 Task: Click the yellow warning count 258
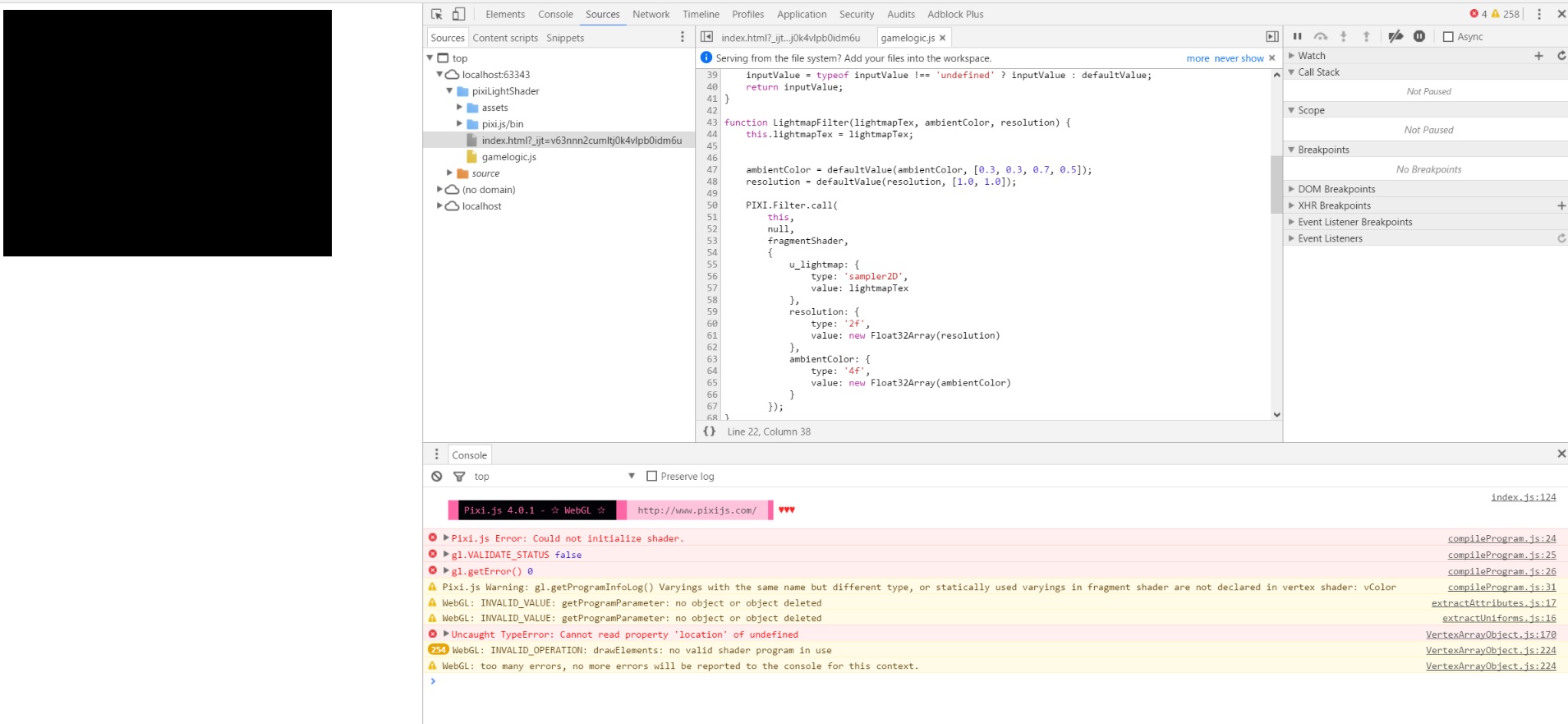pyautogui.click(x=1506, y=14)
